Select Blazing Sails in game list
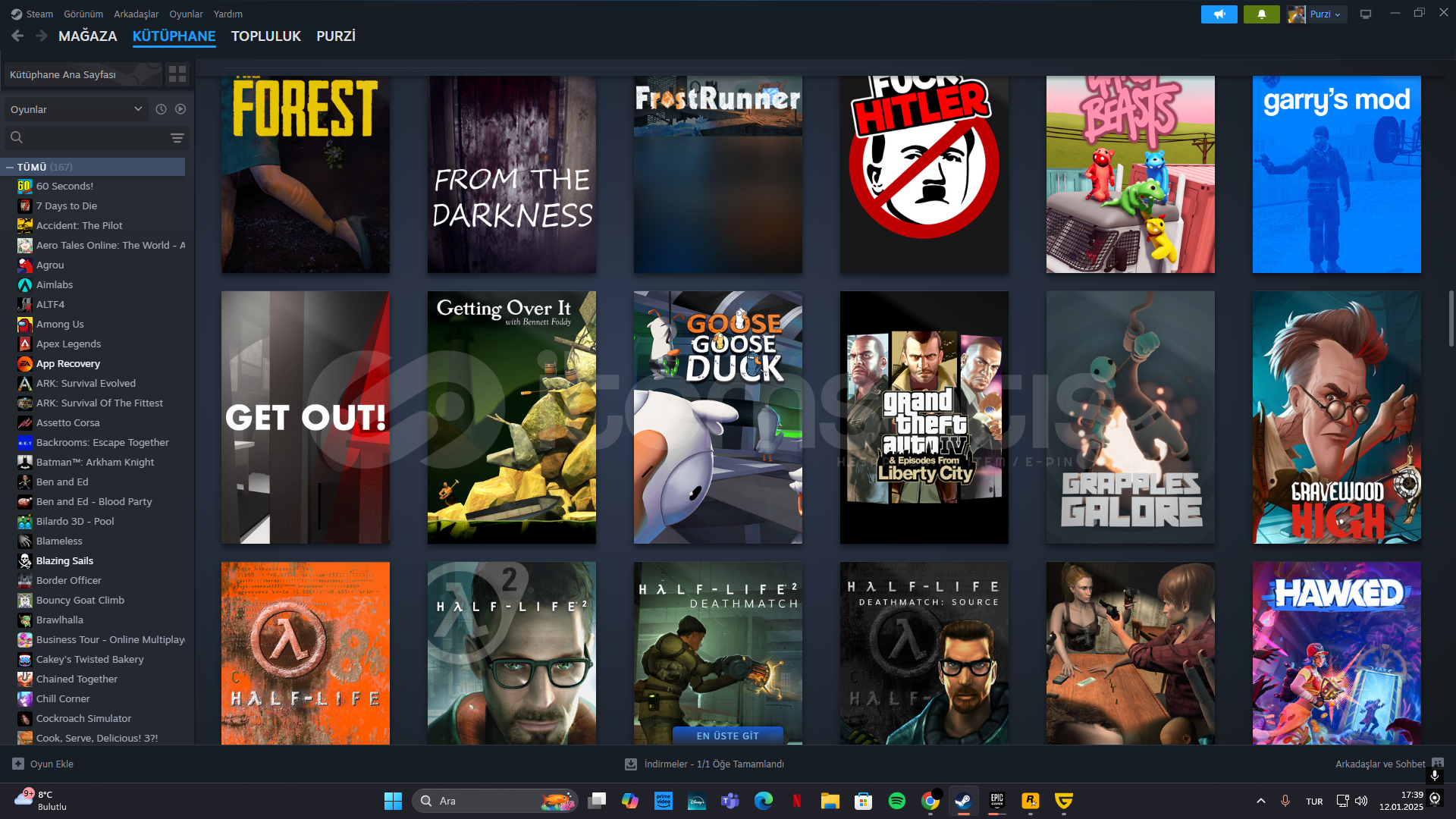 tap(64, 560)
